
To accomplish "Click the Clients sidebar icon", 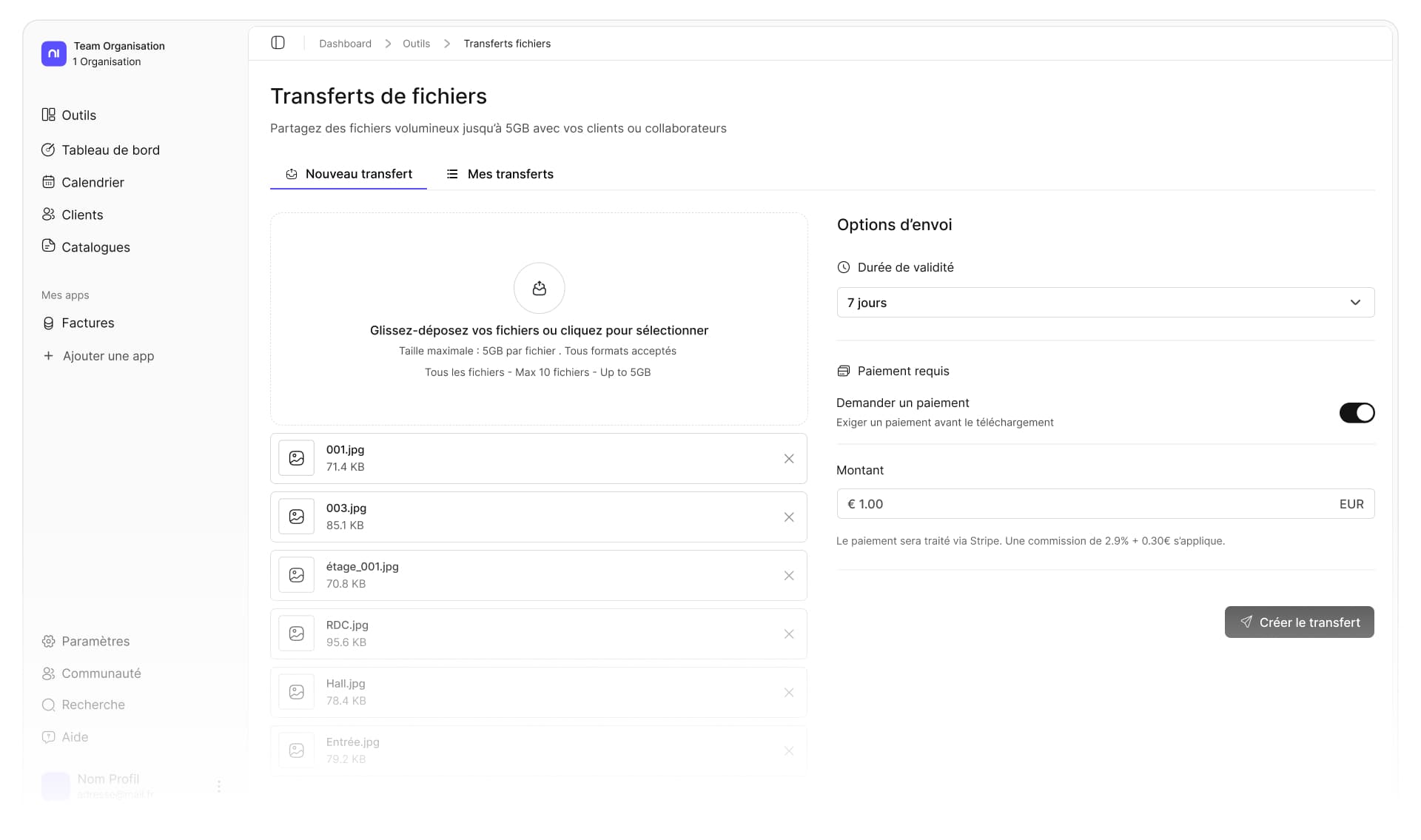I will pyautogui.click(x=48, y=215).
